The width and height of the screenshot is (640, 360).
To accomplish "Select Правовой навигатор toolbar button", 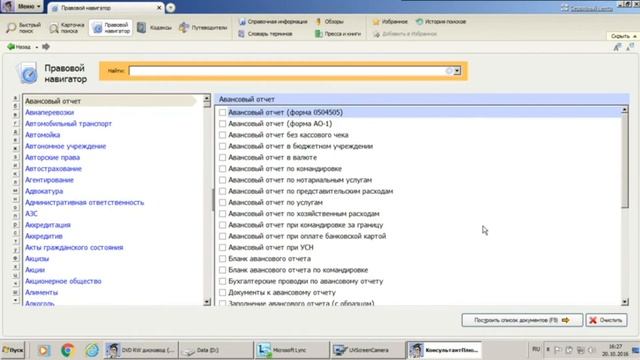I will pyautogui.click(x=111, y=28).
